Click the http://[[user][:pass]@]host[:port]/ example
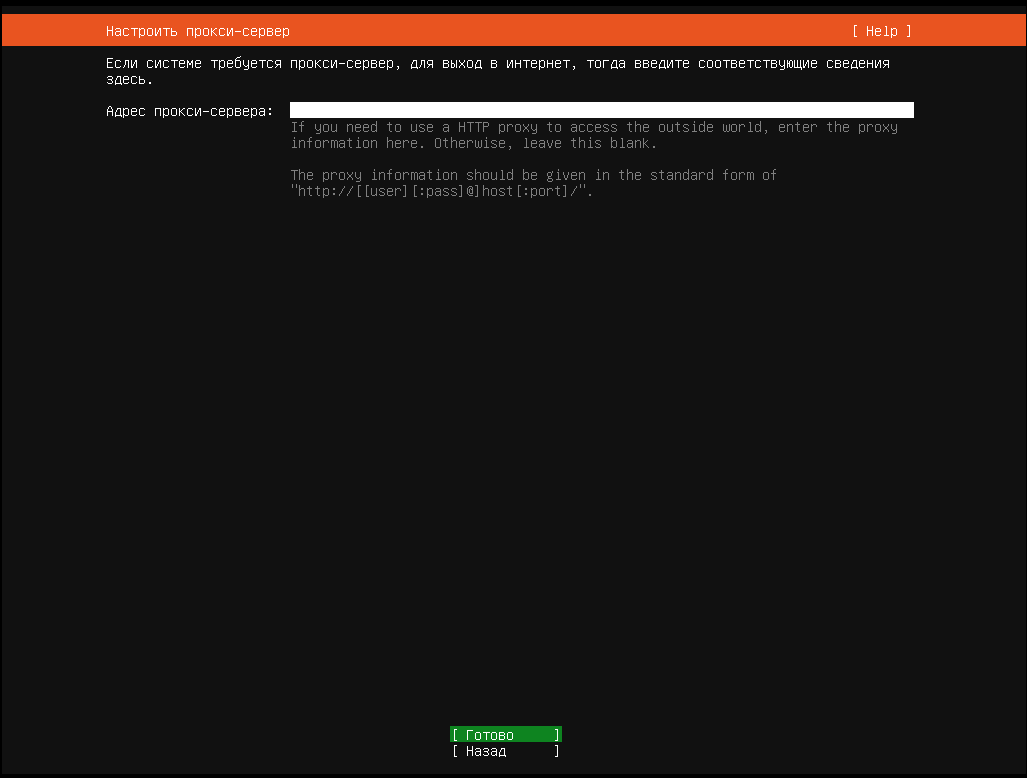Viewport: 1027px width, 778px height. [x=441, y=191]
